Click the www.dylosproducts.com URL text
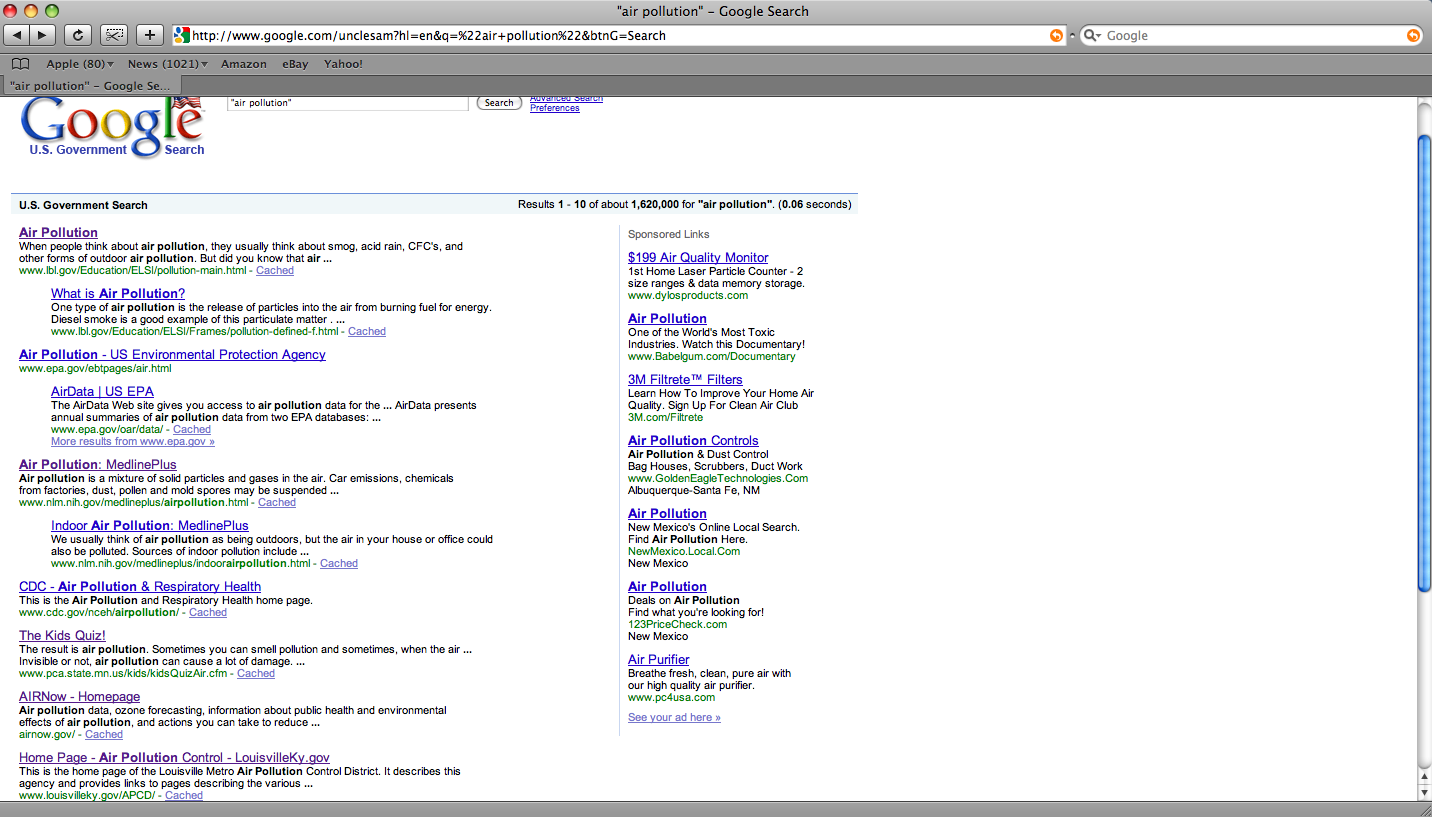The height and width of the screenshot is (817, 1432). [x=688, y=295]
